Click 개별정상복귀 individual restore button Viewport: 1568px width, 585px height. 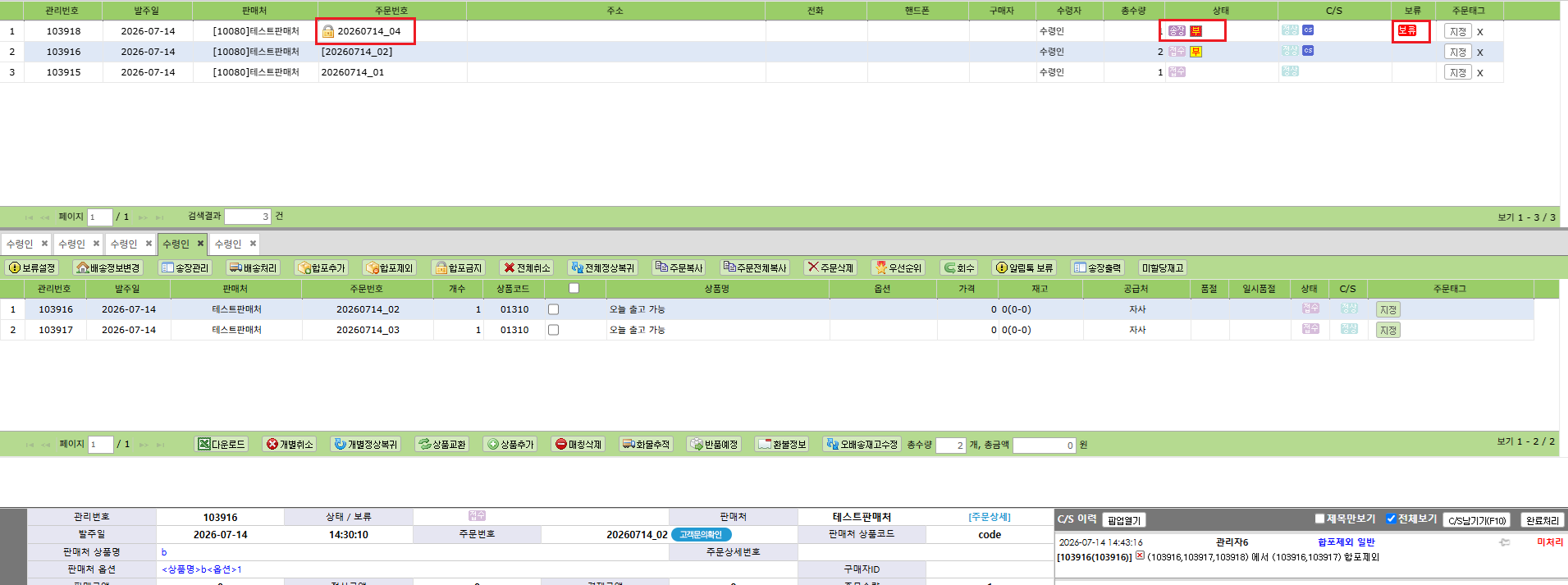(x=366, y=444)
